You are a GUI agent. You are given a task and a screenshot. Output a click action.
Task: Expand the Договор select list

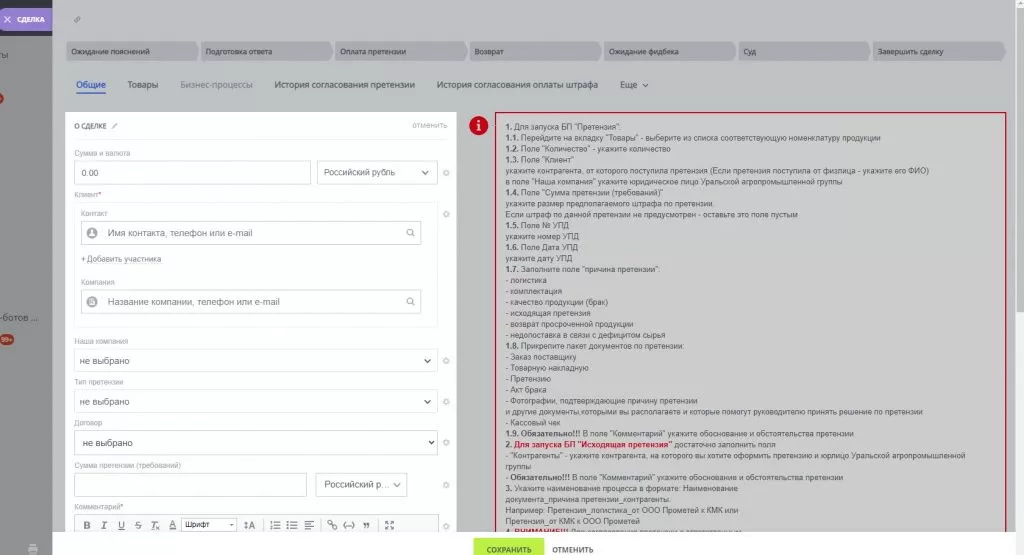click(x=256, y=442)
